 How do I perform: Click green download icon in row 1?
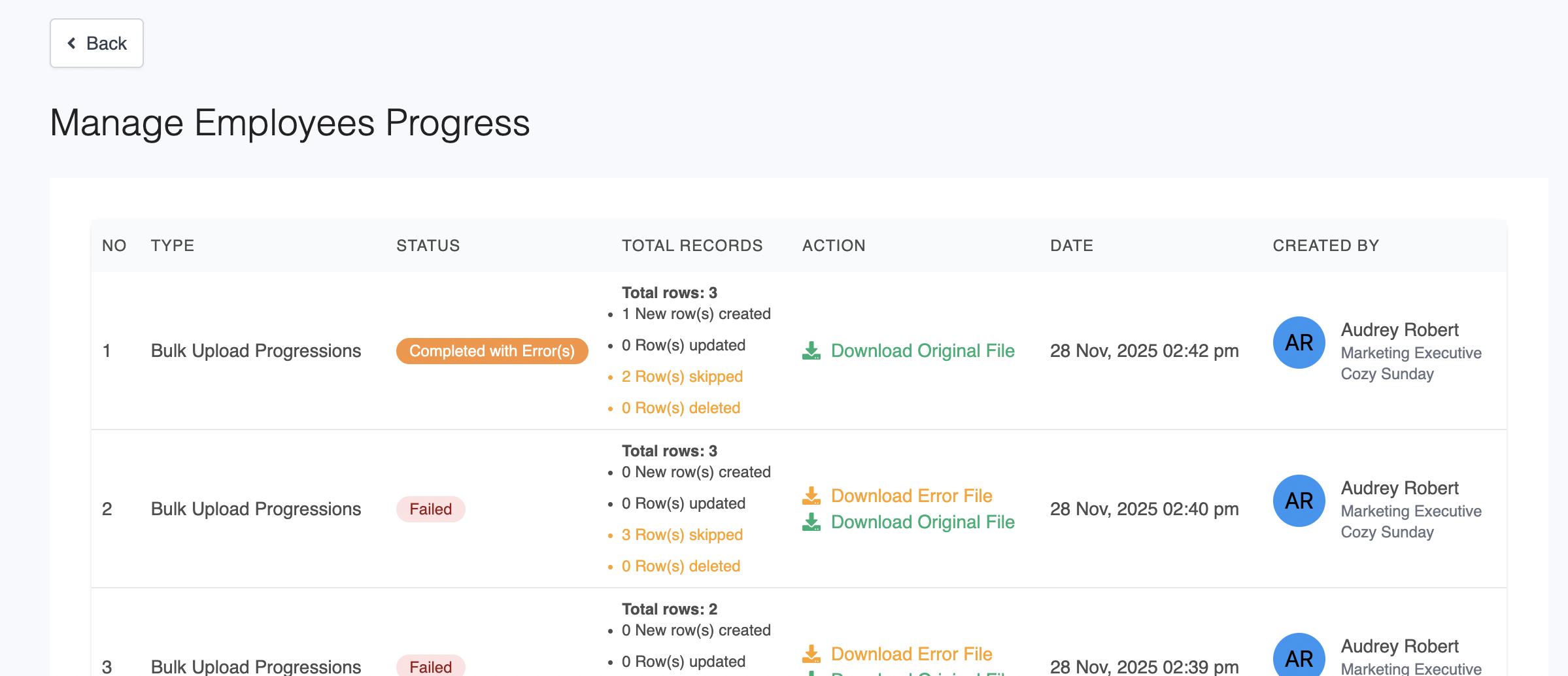(811, 351)
